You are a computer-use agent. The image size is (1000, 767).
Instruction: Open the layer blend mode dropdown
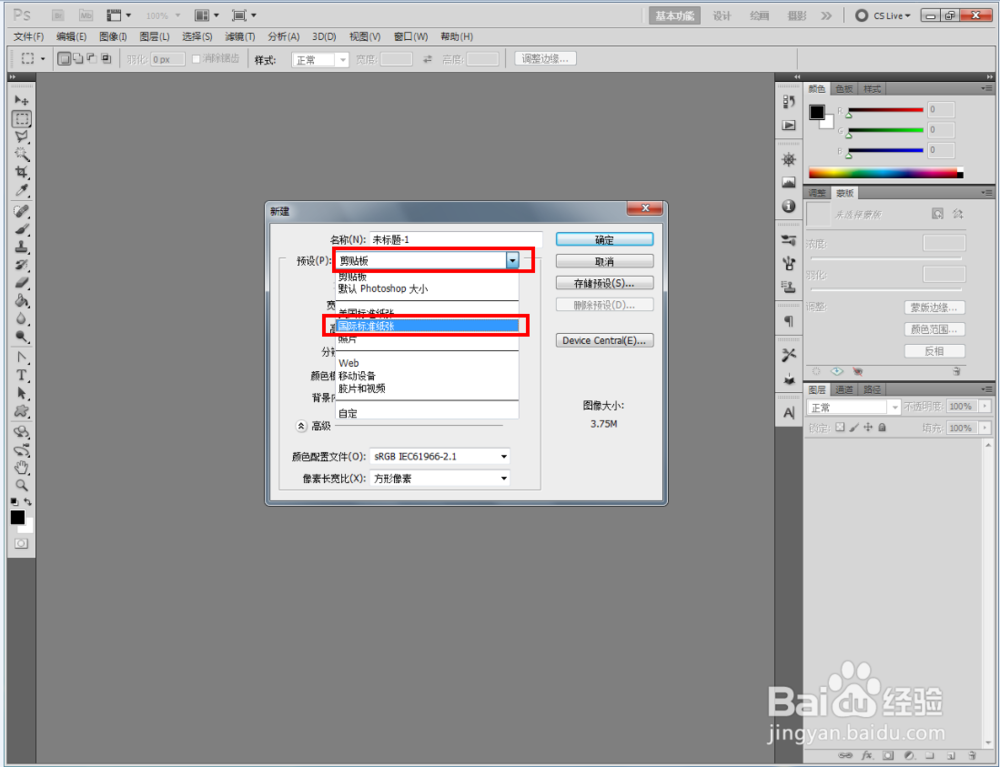point(853,407)
